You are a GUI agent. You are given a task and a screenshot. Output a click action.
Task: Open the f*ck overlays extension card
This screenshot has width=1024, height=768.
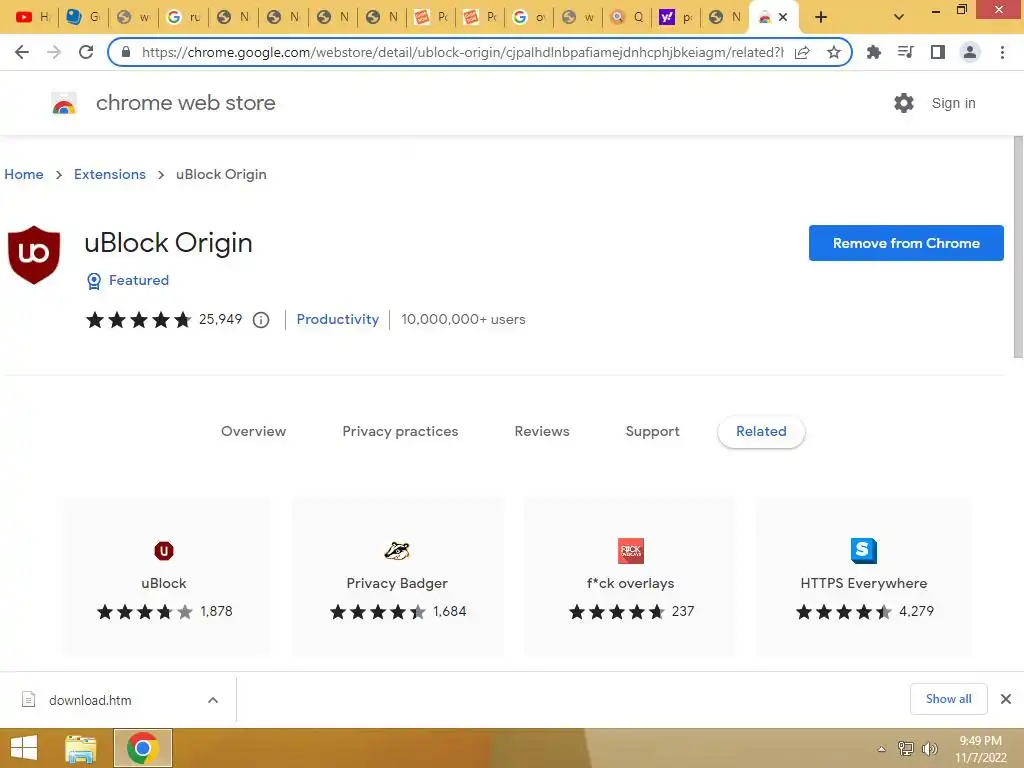[x=630, y=576]
